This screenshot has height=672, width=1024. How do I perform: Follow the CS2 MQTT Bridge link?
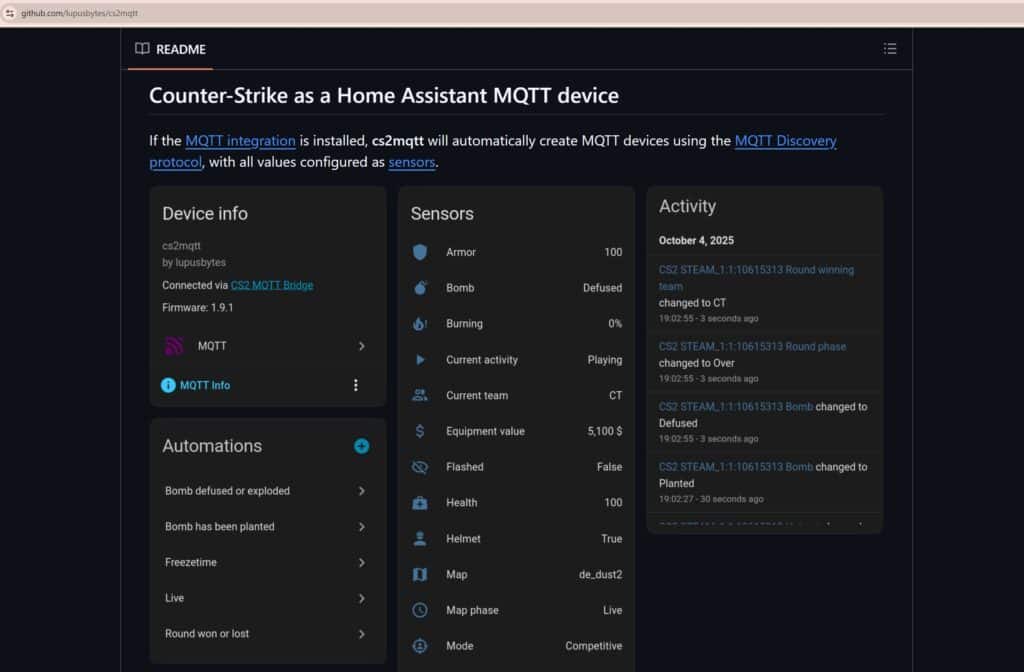(271, 285)
